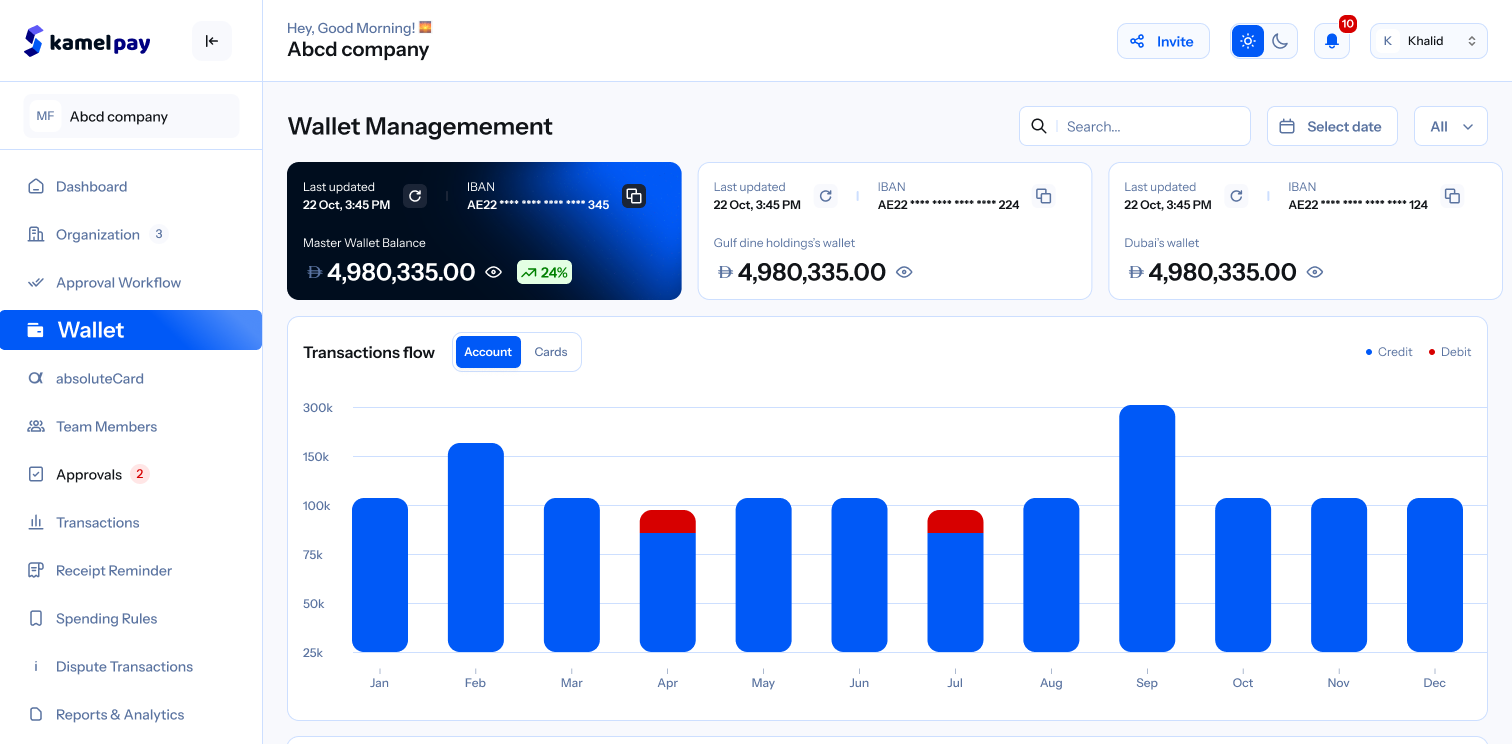Refresh the Master Wallet balance
This screenshot has height=744, width=1512.
coord(415,196)
